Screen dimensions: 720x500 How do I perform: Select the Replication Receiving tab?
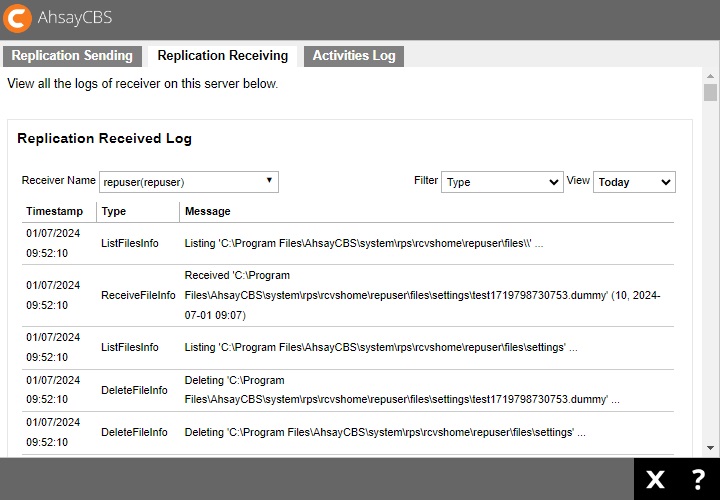pyautogui.click(x=223, y=56)
